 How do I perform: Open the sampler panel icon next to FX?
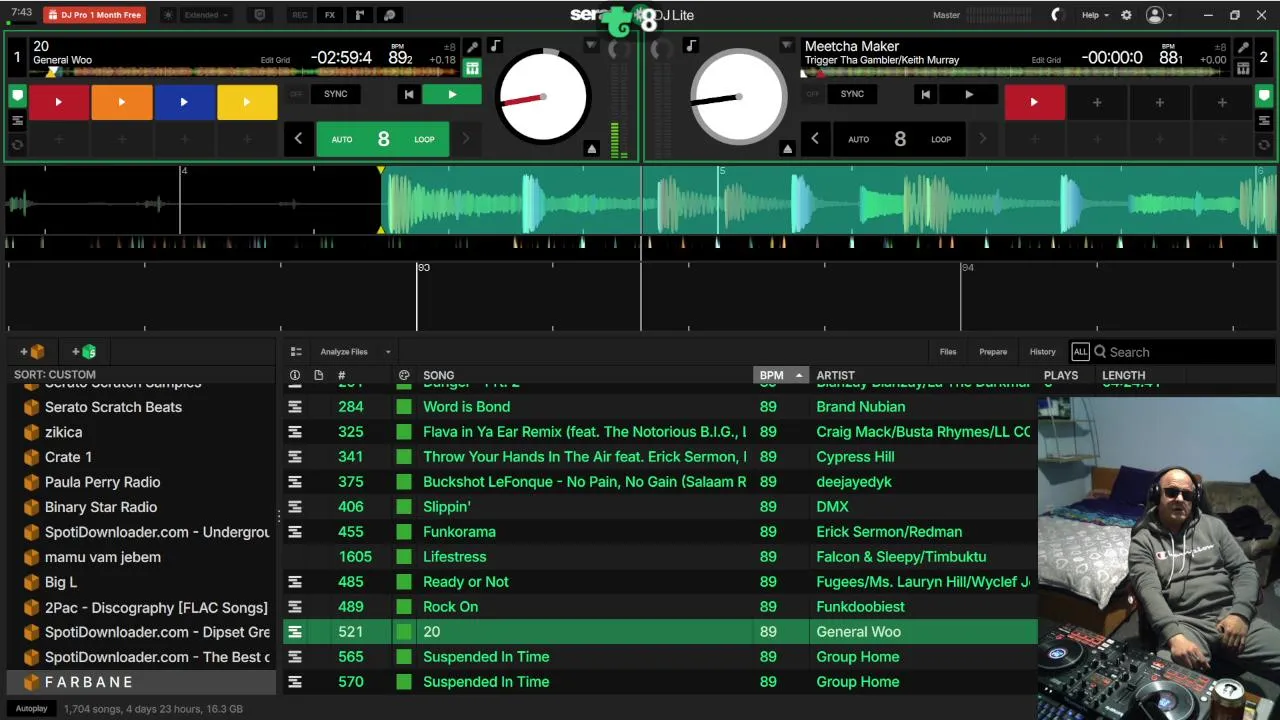360,15
